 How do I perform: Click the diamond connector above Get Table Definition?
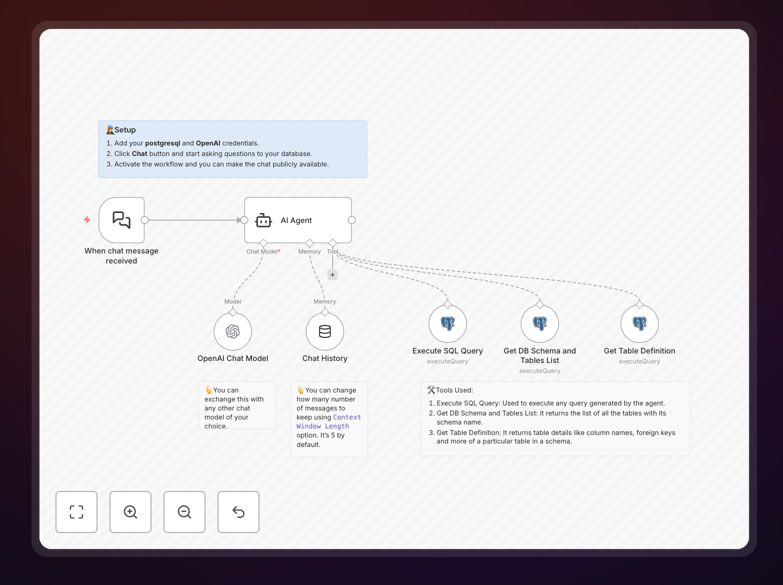pos(639,305)
